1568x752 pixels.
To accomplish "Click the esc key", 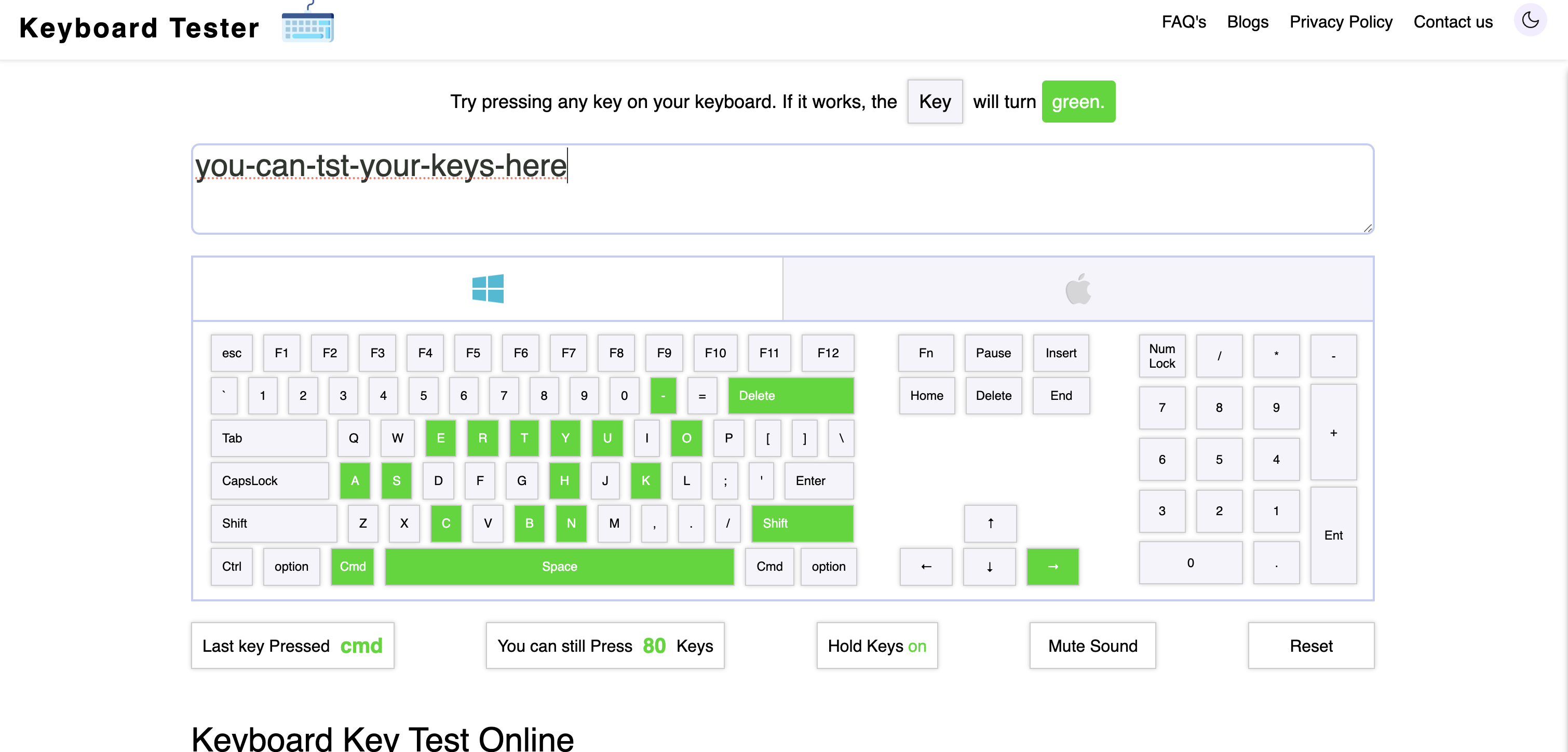I will click(x=231, y=353).
